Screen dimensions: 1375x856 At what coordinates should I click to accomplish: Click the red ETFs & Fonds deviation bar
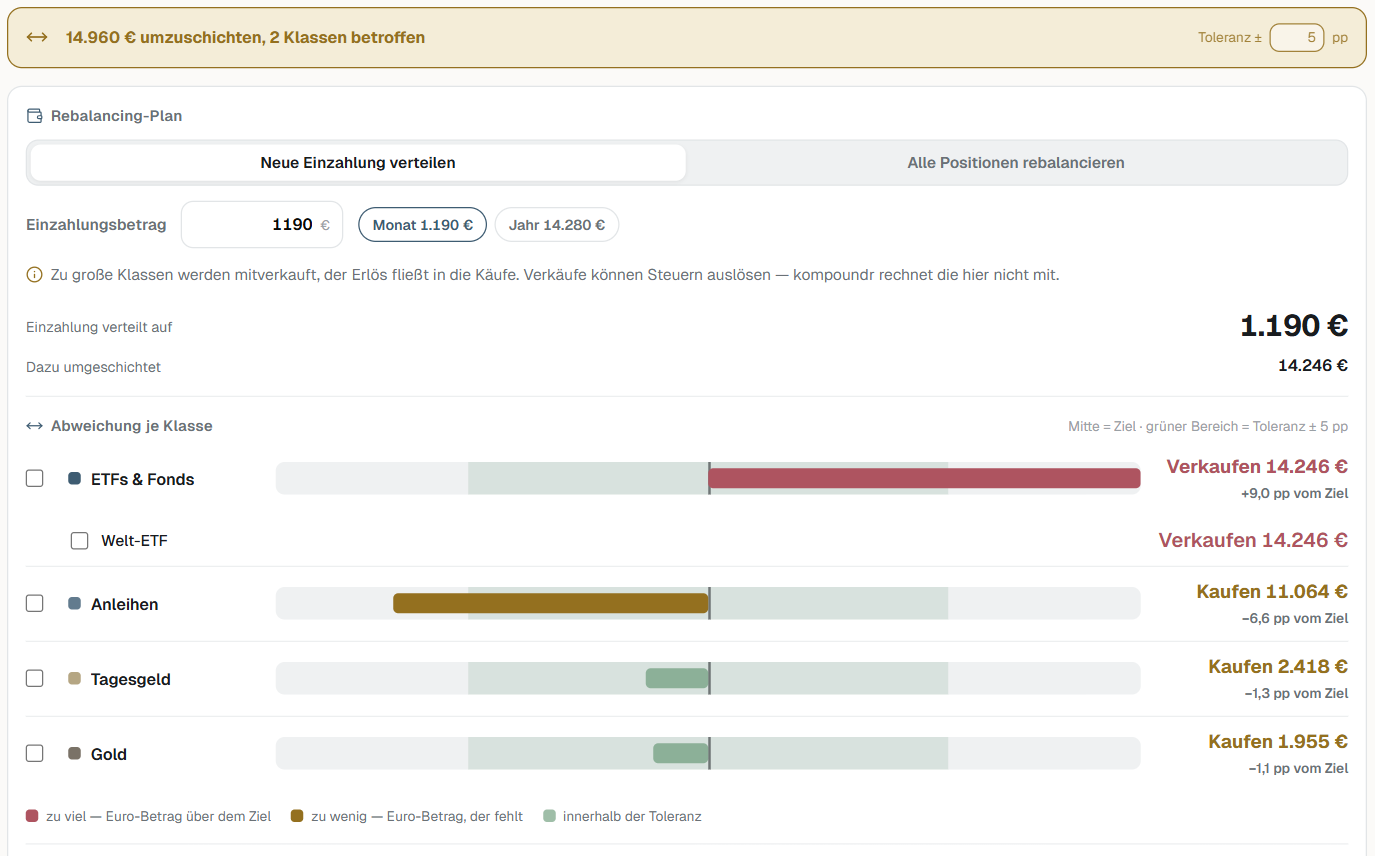coord(924,478)
